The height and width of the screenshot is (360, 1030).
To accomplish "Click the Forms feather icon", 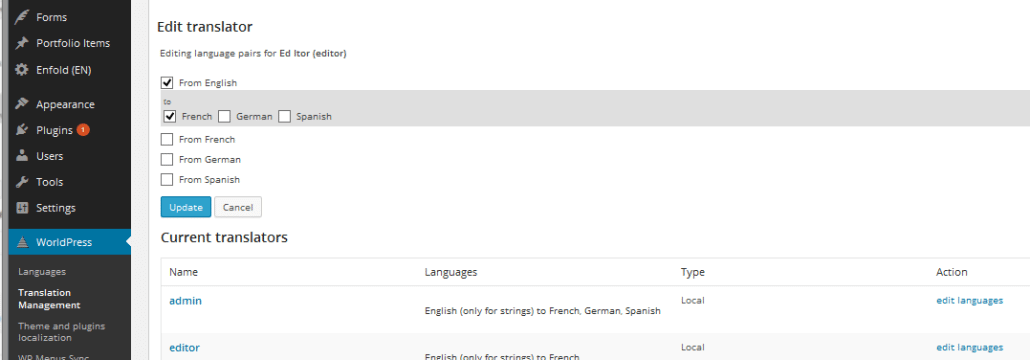I will point(22,17).
